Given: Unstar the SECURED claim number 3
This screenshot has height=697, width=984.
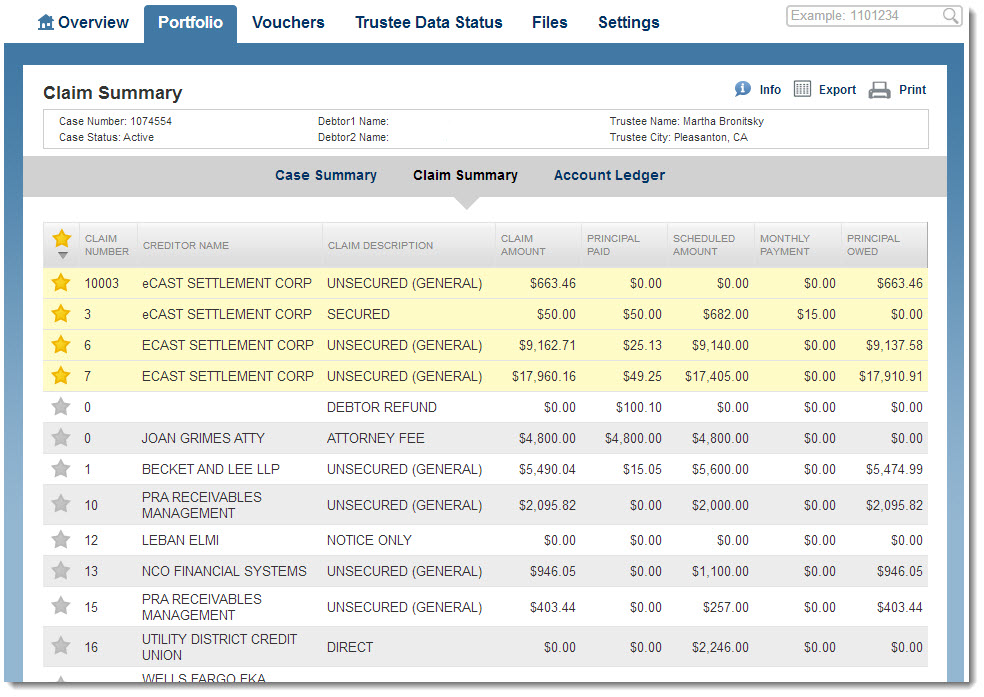Looking at the screenshot, I should tap(61, 314).
